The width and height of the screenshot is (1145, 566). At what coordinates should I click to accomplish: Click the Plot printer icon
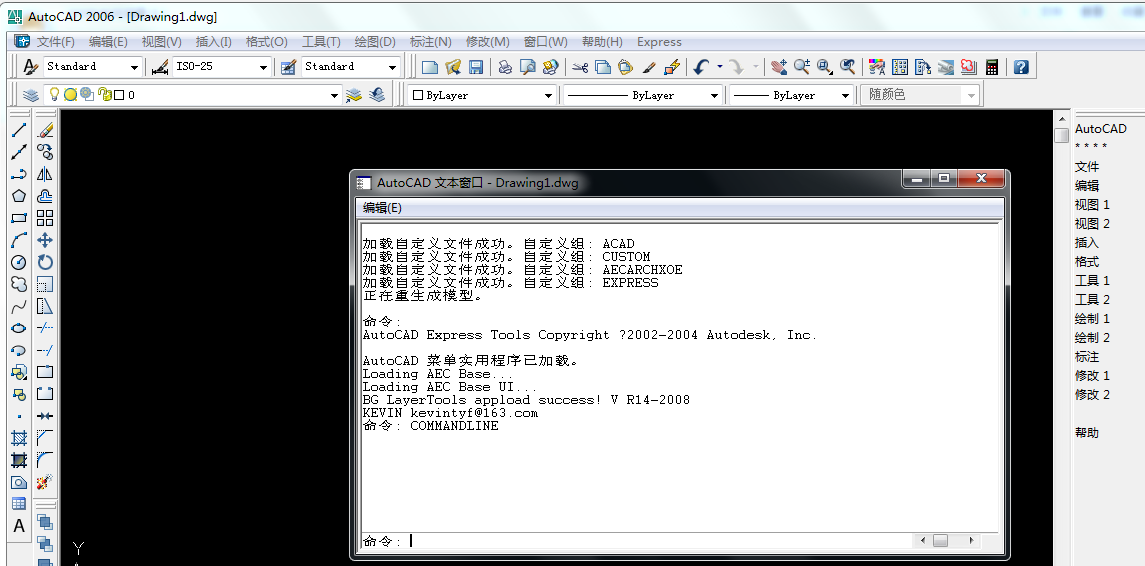coord(505,67)
